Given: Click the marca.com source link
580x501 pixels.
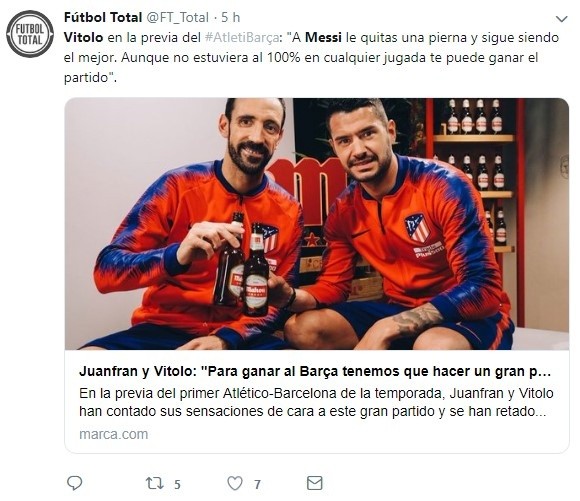Looking at the screenshot, I should click(x=114, y=434).
